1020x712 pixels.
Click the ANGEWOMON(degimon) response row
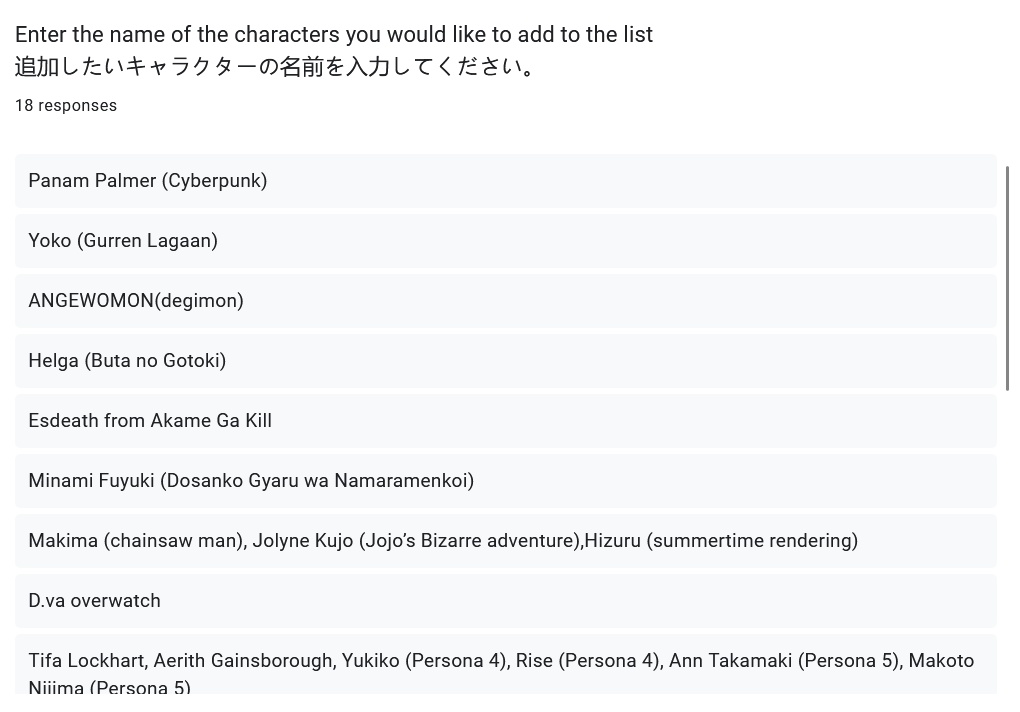136,301
